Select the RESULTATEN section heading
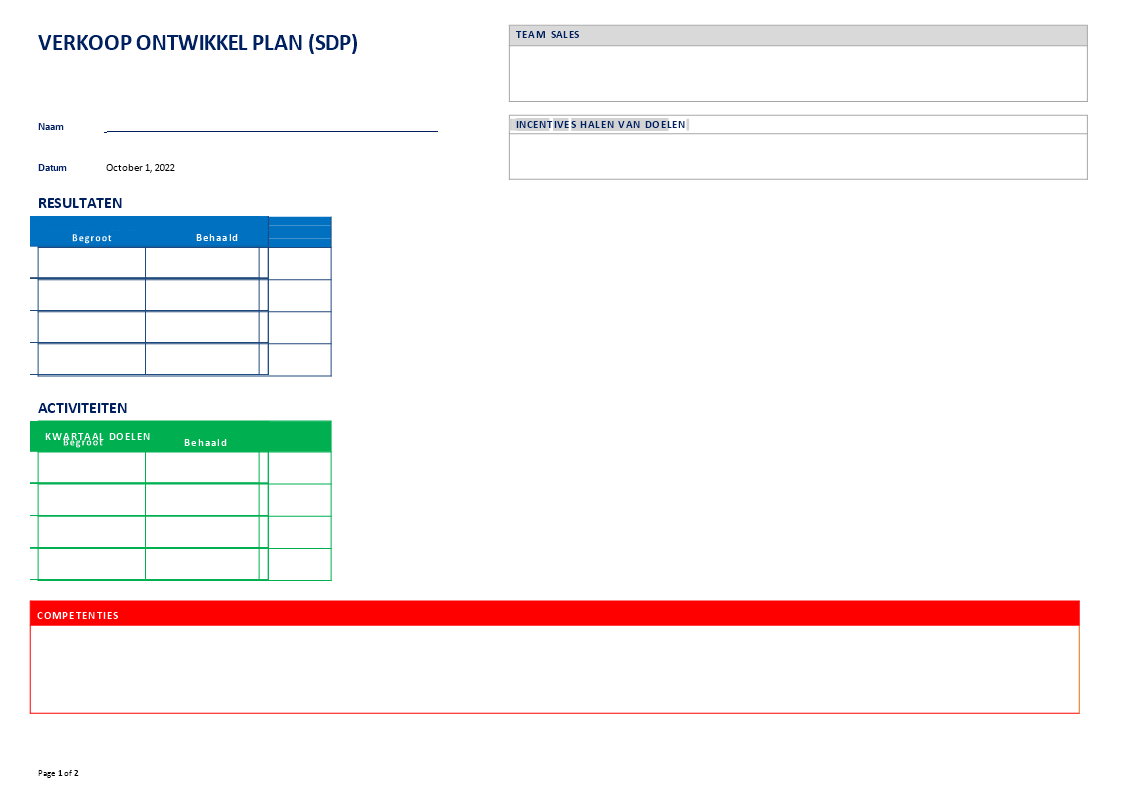The width and height of the screenshot is (1122, 794). click(x=80, y=203)
